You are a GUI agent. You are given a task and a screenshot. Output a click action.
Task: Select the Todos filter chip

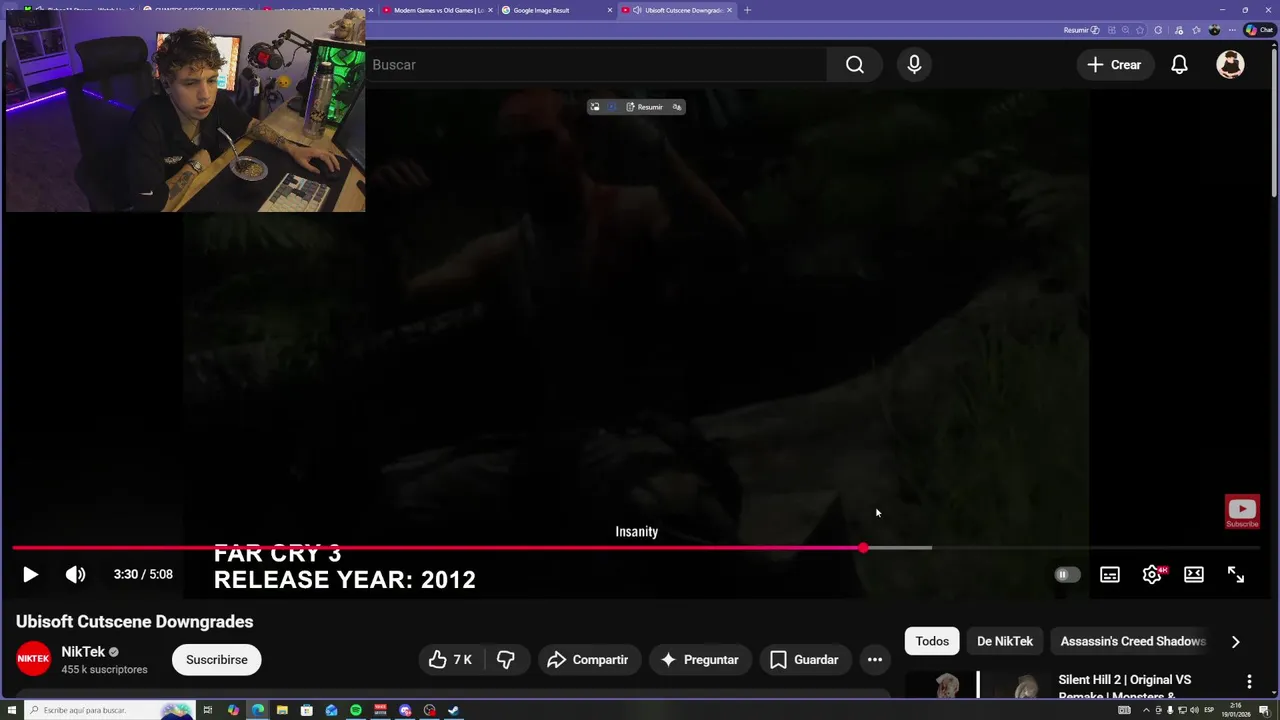tap(932, 642)
